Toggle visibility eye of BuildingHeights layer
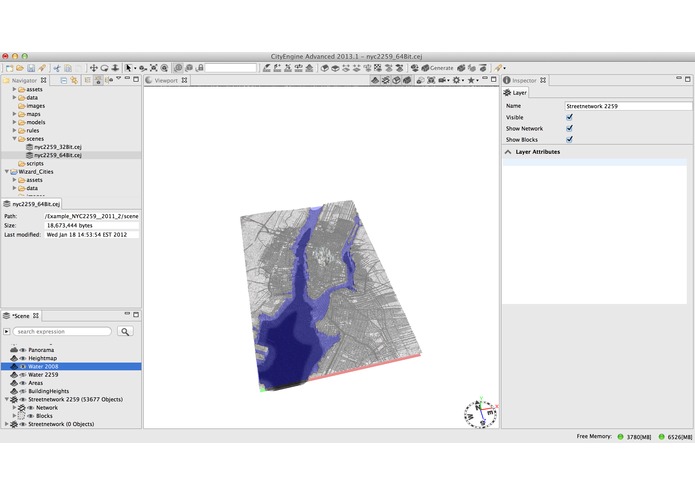695x494 pixels. coord(23,391)
